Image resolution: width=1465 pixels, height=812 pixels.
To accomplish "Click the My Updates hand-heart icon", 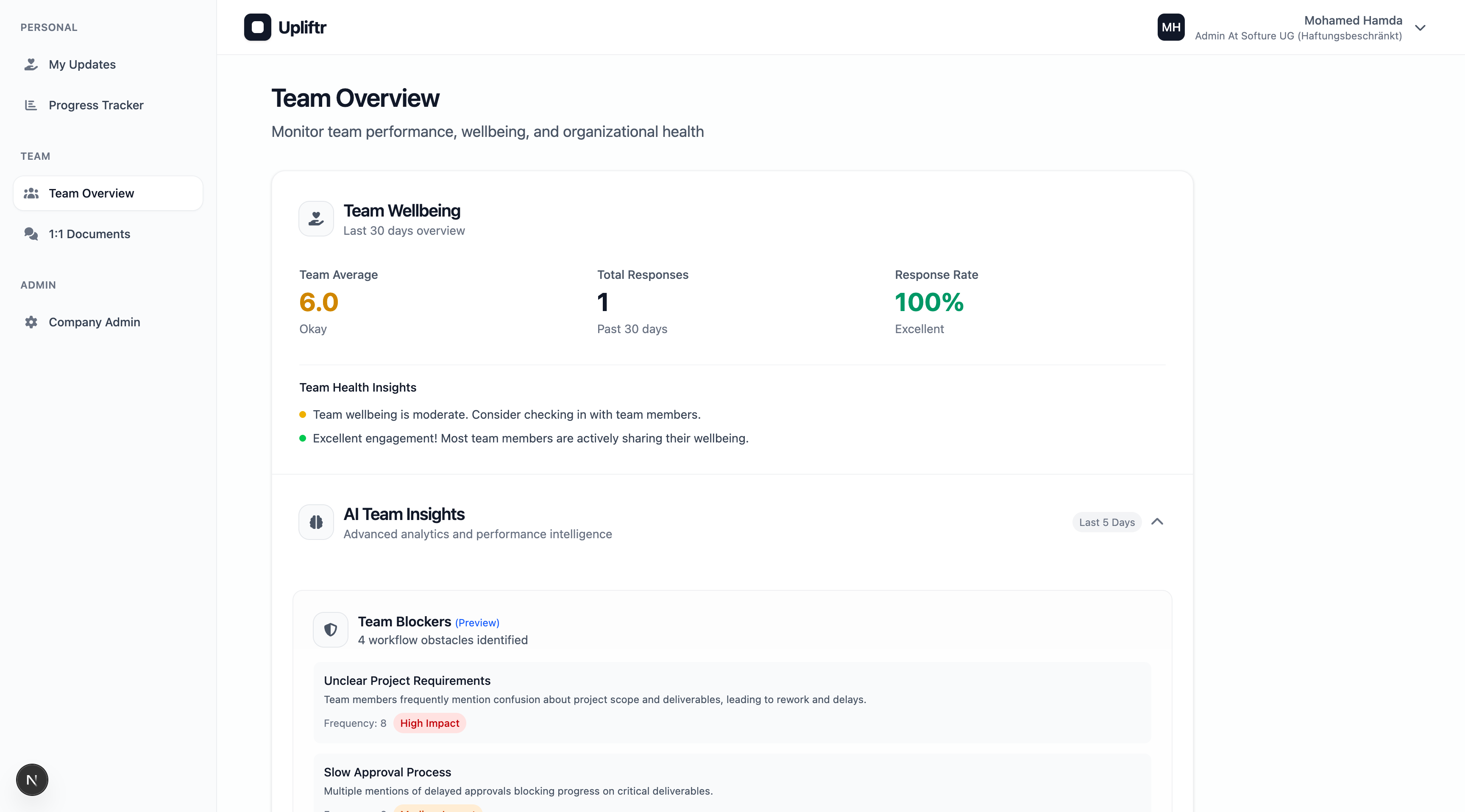I will coord(31,64).
